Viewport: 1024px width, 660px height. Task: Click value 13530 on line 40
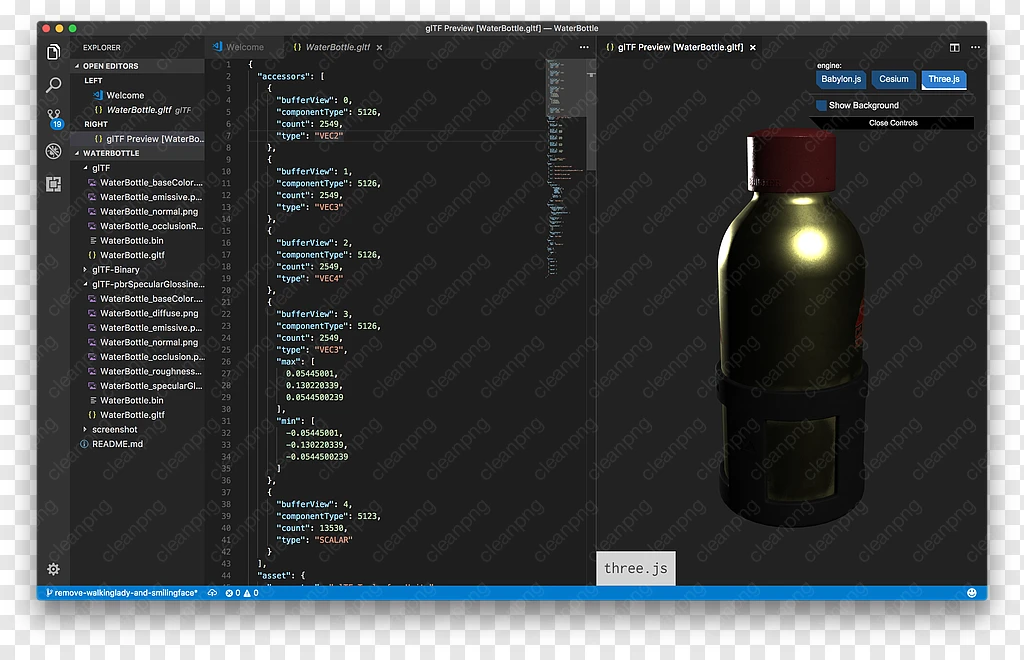click(x=333, y=528)
